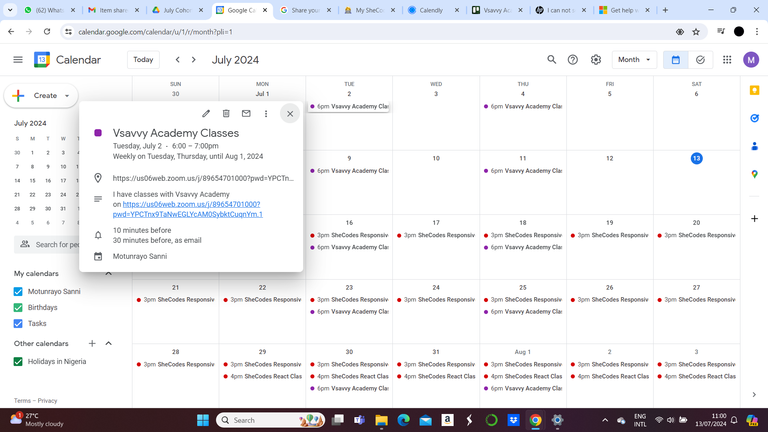View site information icon in address bar
Image resolution: width=768 pixels, height=432 pixels.
tap(69, 32)
